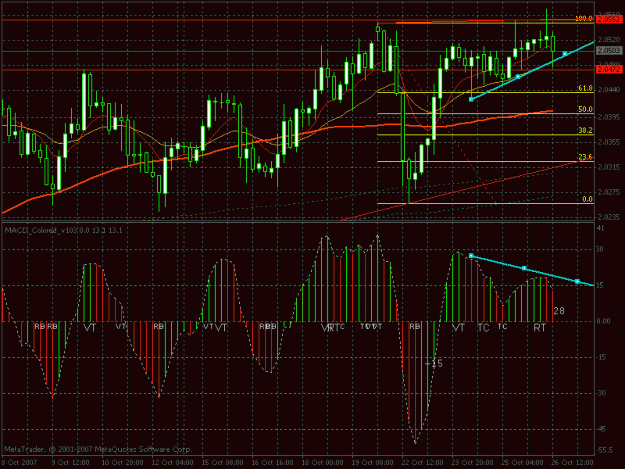Screen dimensions: 625x469
Task: Click the 25 Oct 04:00 time label
Action: click(523, 462)
